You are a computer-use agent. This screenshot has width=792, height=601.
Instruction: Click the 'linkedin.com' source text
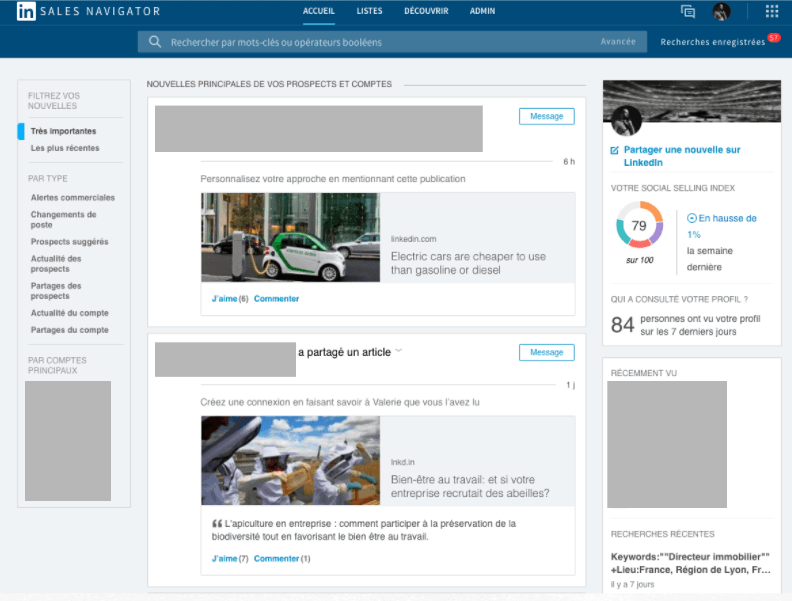point(413,239)
